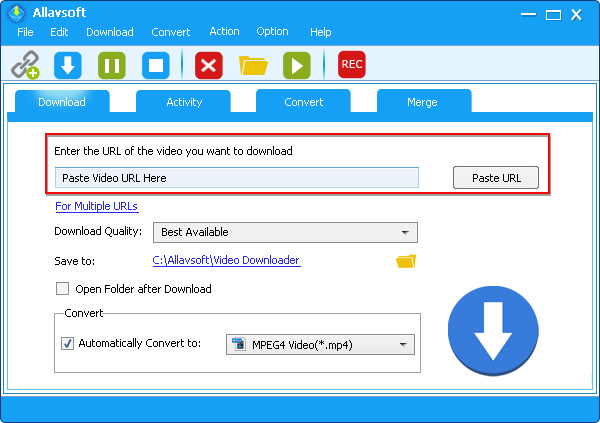Toggle Open Folder after Download checkbox
This screenshot has height=423, width=600.
(62, 289)
